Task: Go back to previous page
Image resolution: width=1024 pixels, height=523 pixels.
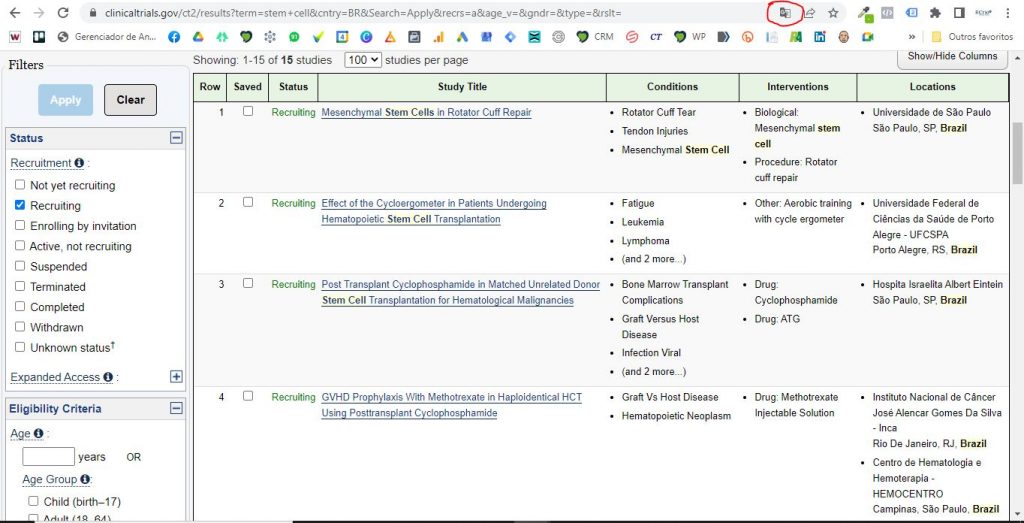Action: [15, 12]
